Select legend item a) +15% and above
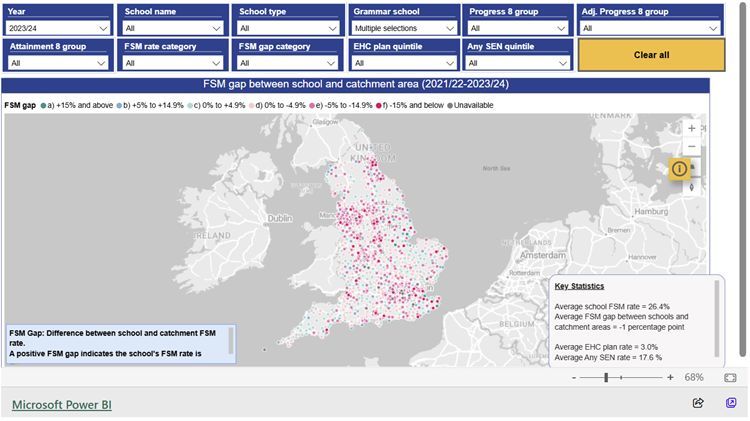The width and height of the screenshot is (750, 421). point(77,105)
